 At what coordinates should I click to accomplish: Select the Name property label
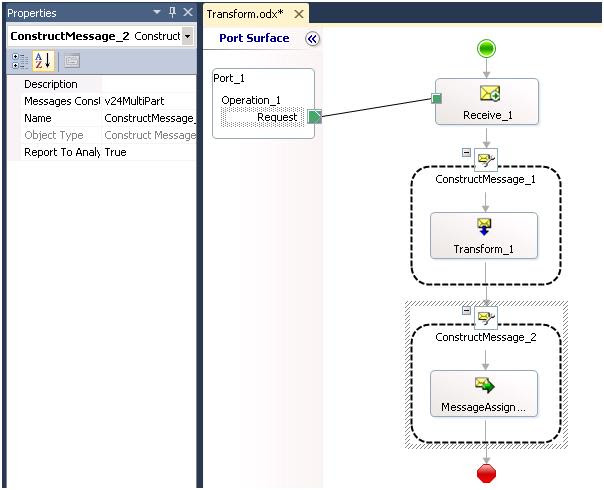click(38, 118)
